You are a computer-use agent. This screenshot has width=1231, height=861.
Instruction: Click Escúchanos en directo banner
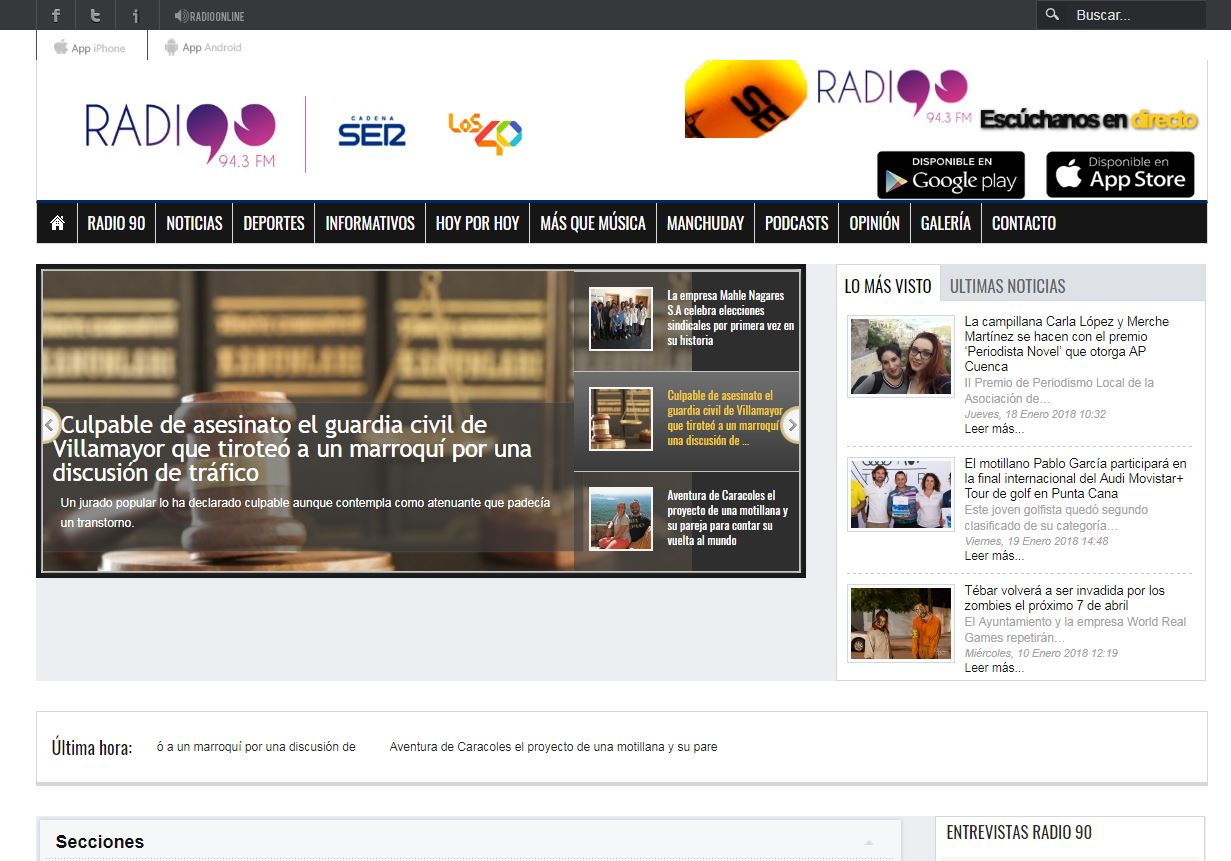(1088, 120)
